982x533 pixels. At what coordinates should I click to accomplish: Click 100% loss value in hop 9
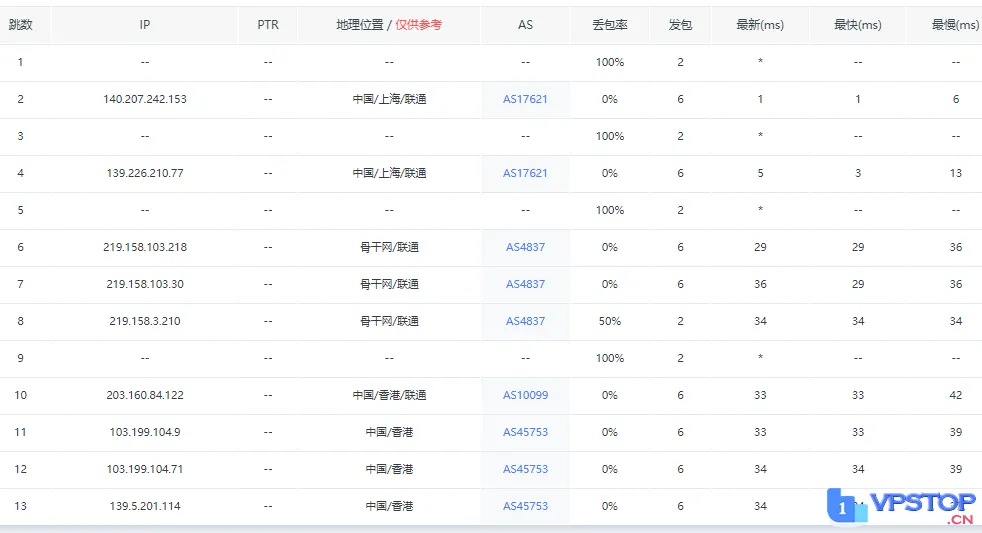[x=609, y=358]
